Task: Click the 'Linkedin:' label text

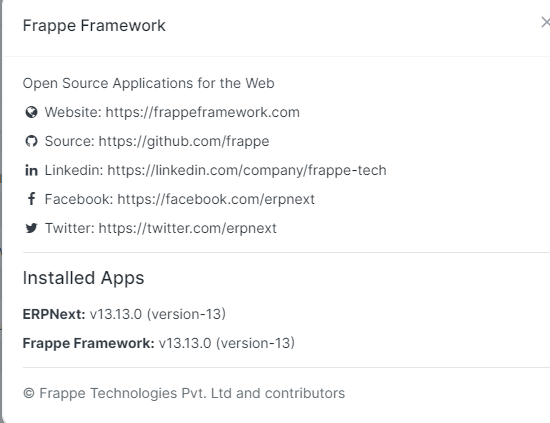Action: [x=74, y=170]
